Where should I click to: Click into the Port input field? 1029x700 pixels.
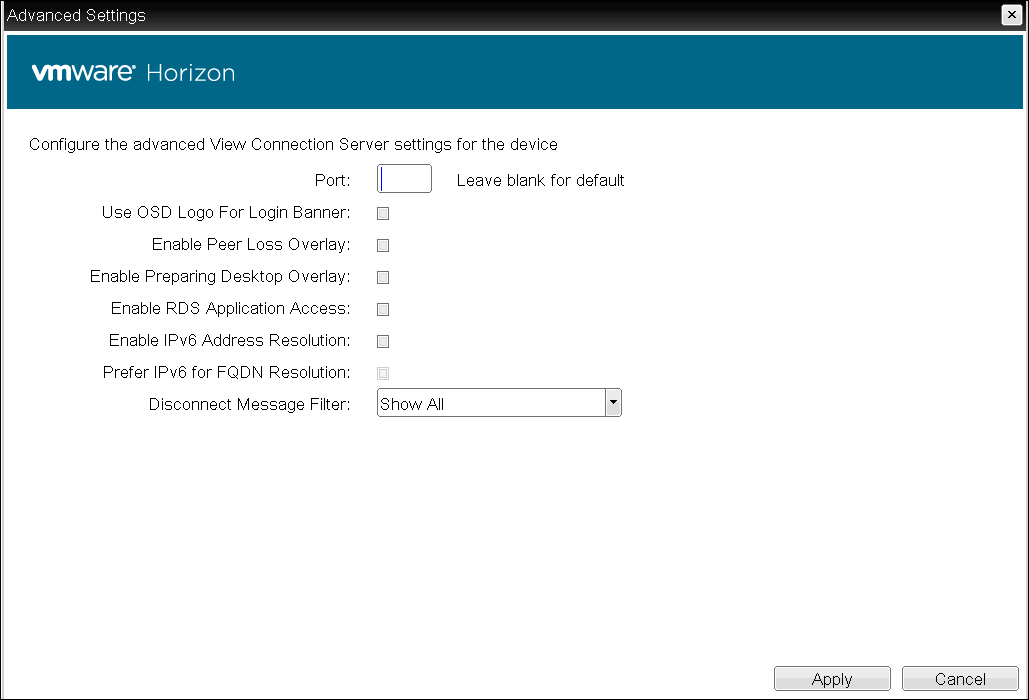tap(404, 178)
